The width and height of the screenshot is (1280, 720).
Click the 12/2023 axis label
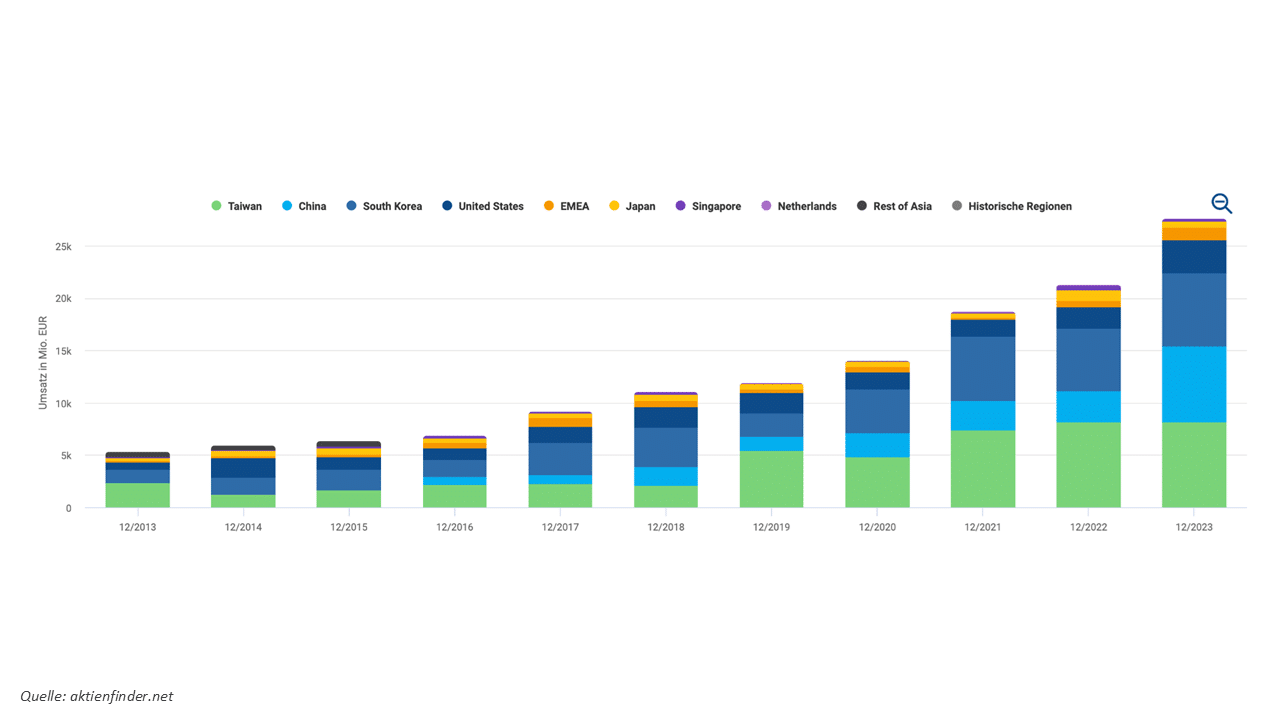[1194, 527]
